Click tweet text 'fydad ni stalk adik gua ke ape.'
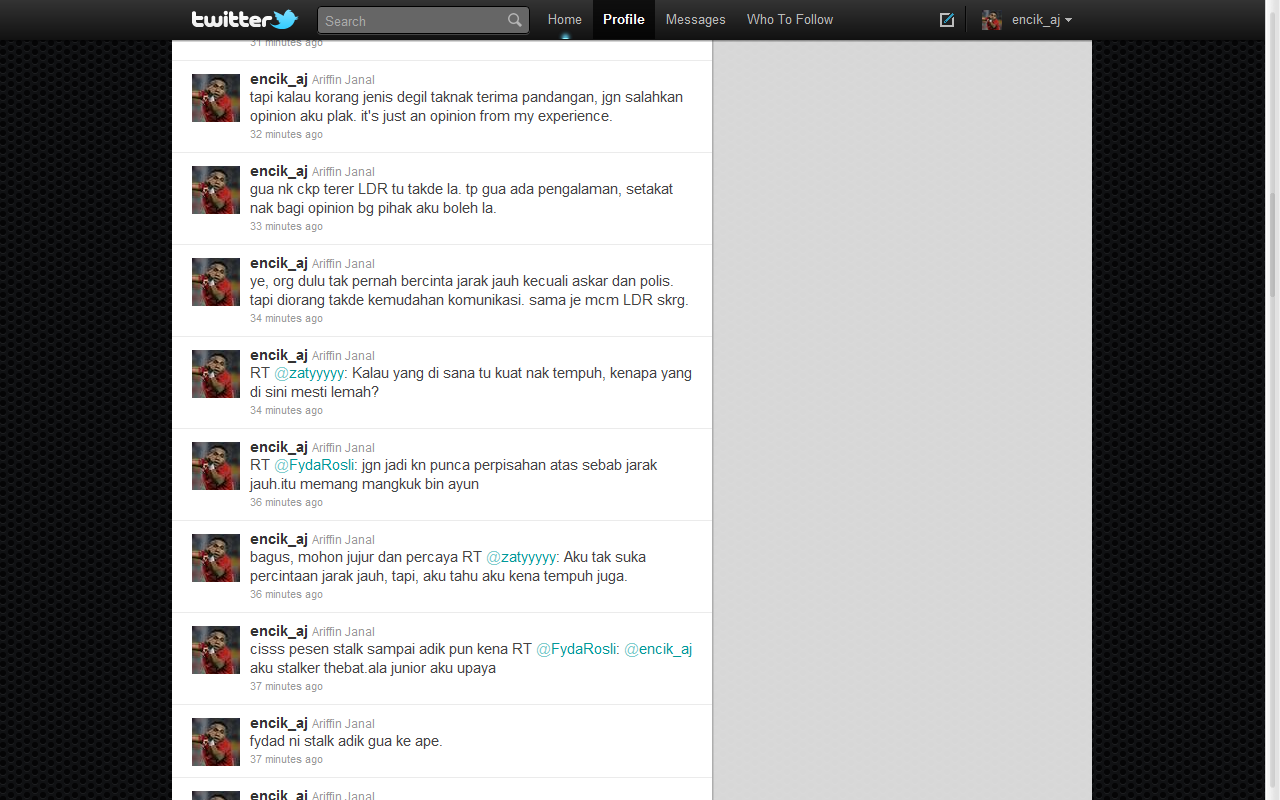The height and width of the screenshot is (800, 1280). [x=346, y=741]
